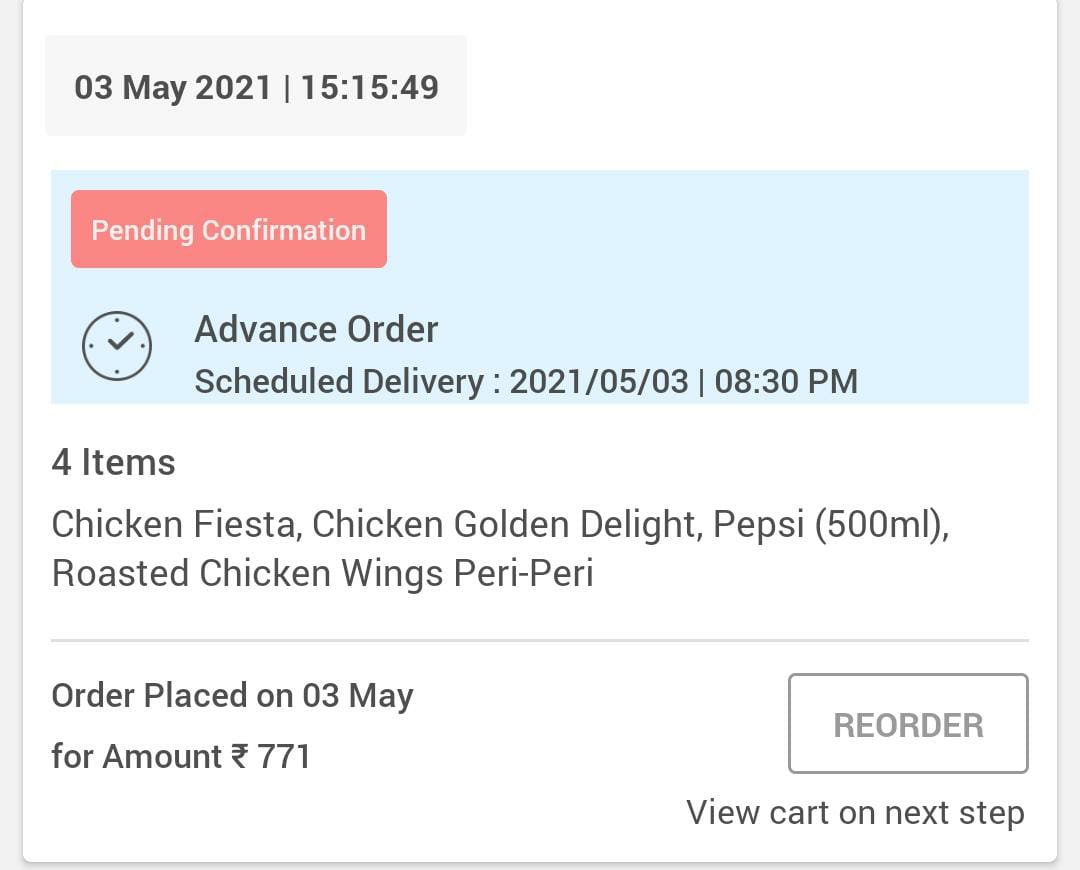The image size is (1080, 870).
Task: Click the clock checkmark icon
Action: (116, 346)
